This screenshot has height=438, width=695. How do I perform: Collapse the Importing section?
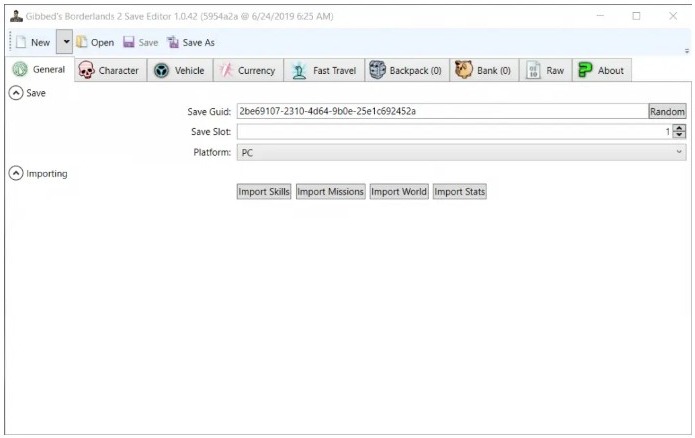[x=16, y=173]
